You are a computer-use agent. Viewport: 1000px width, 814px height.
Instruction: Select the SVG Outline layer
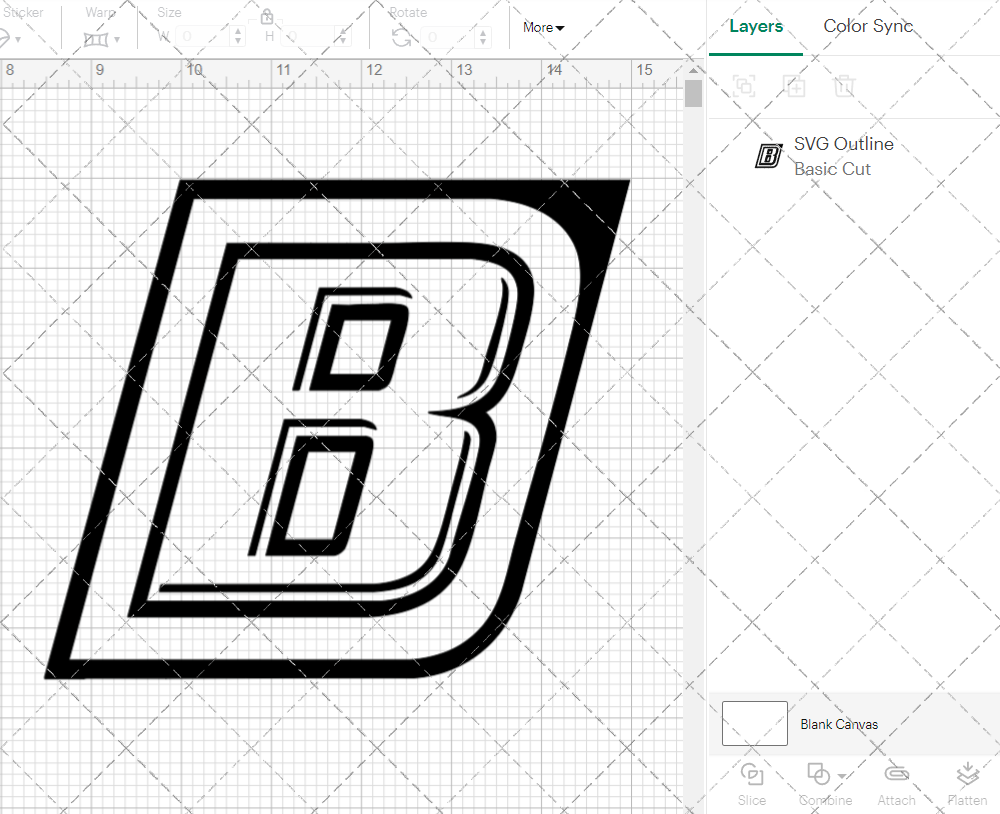pyautogui.click(x=843, y=144)
